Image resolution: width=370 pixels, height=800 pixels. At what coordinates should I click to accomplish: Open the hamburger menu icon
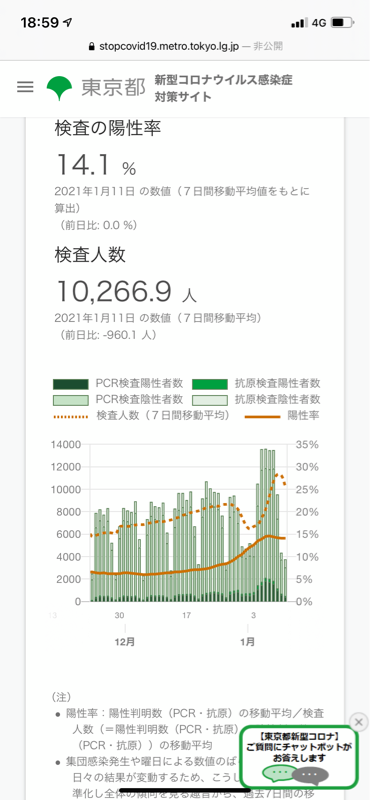[x=25, y=87]
